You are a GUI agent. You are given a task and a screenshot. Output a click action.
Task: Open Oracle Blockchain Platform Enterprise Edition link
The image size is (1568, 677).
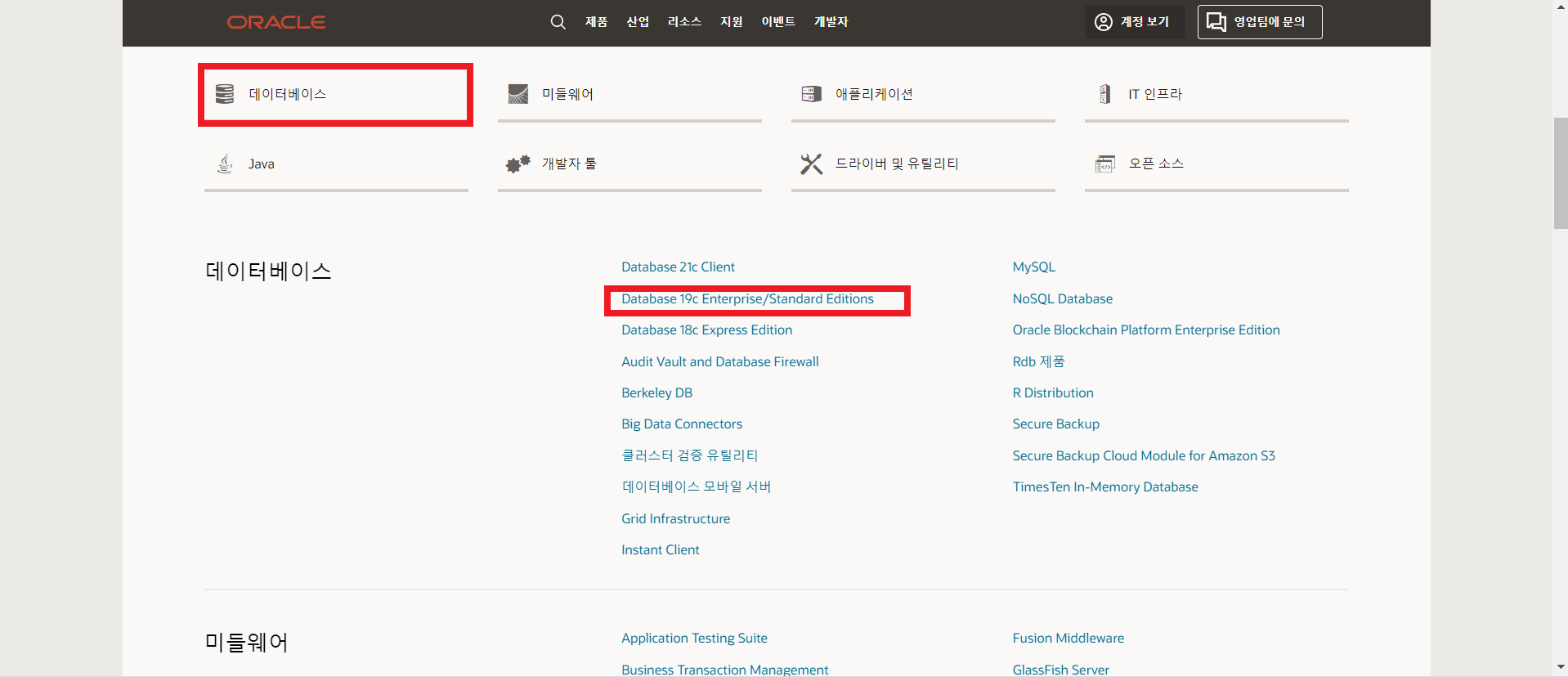(1146, 330)
